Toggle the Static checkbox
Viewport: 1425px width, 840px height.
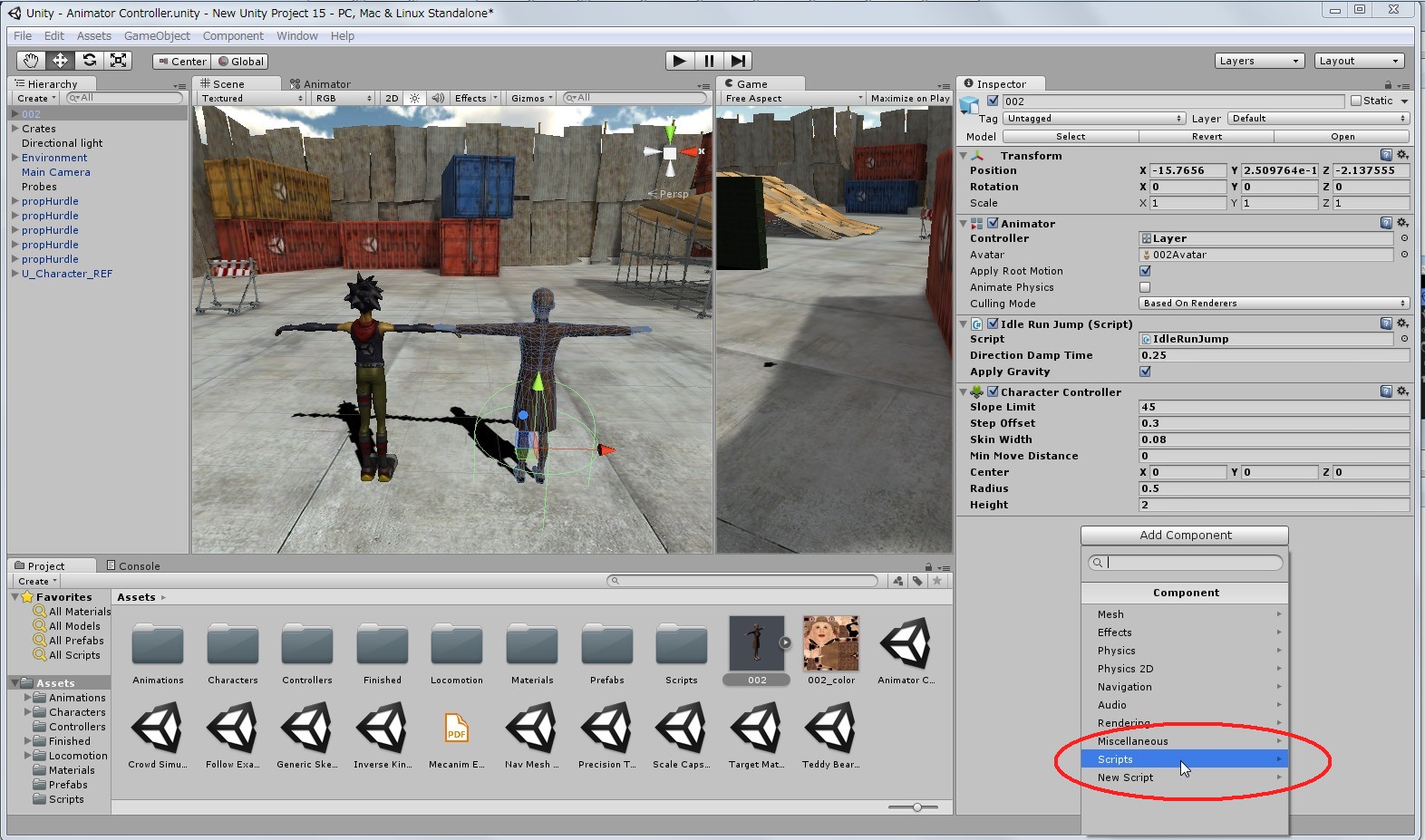point(1356,101)
